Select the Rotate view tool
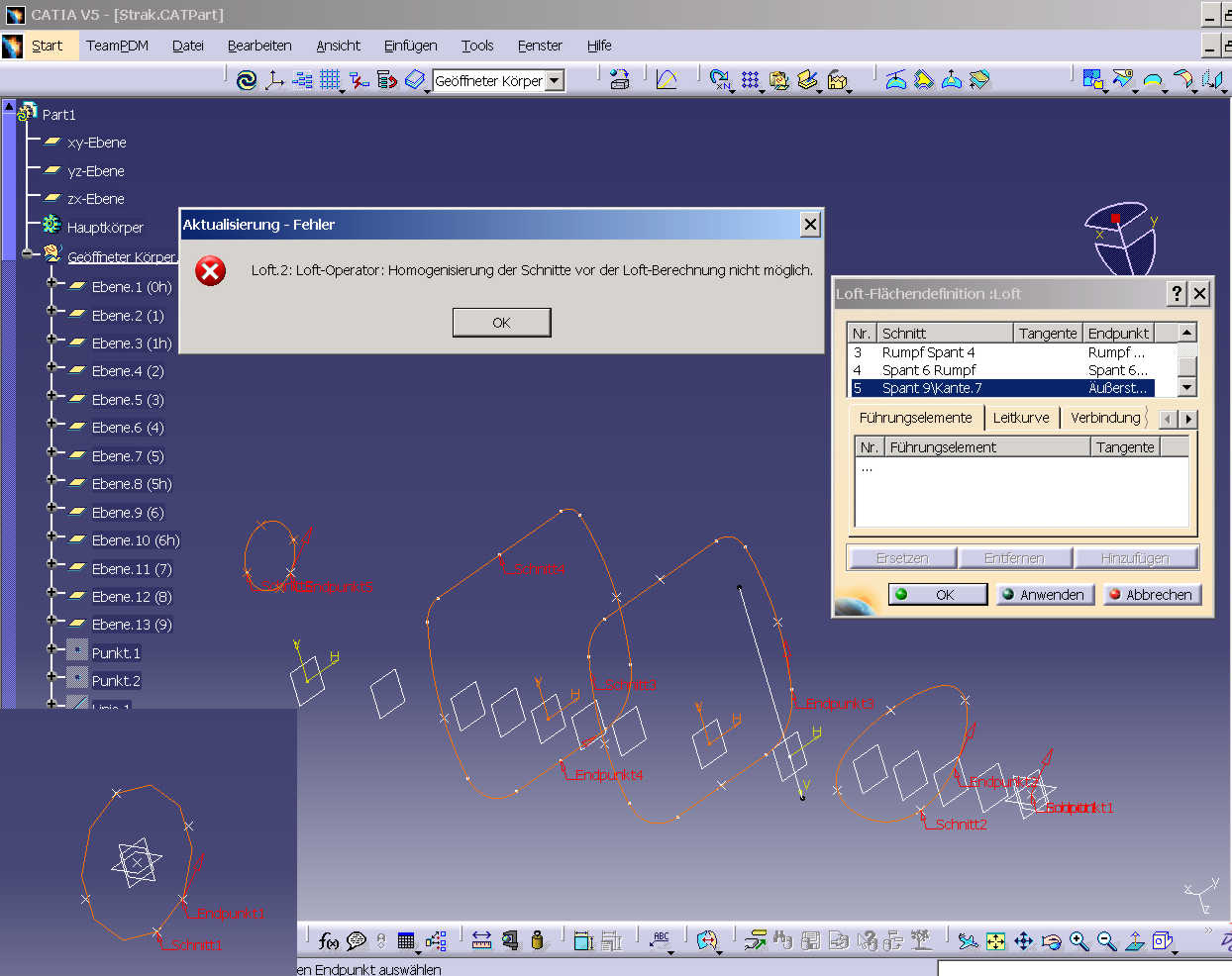The width and height of the screenshot is (1232, 976). click(1051, 940)
